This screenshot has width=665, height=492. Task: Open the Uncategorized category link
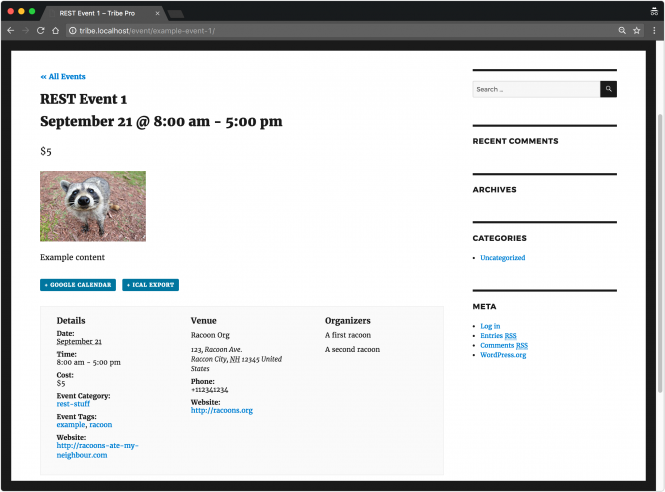point(502,258)
